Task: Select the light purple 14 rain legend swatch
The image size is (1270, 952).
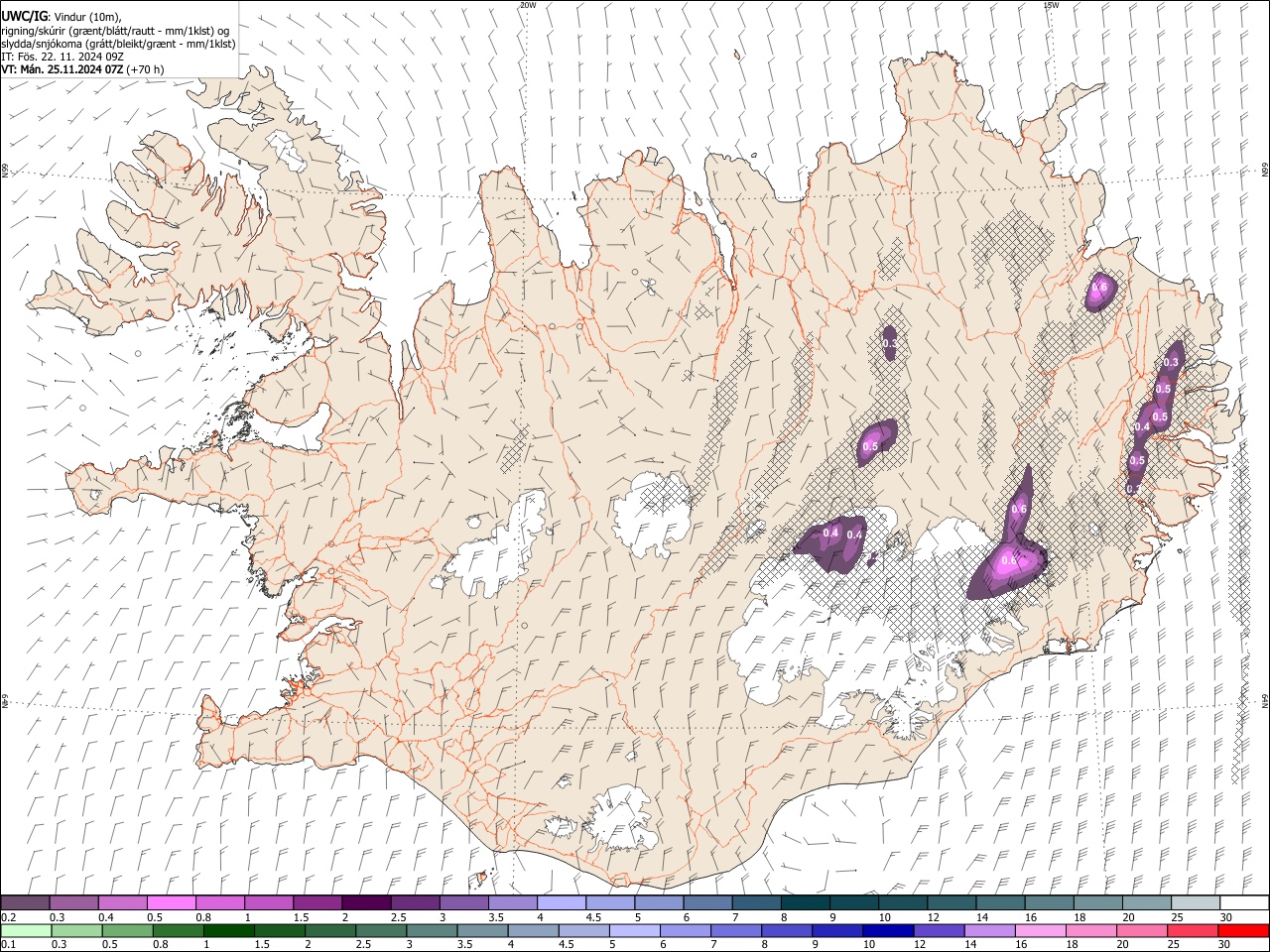Action: [990, 930]
